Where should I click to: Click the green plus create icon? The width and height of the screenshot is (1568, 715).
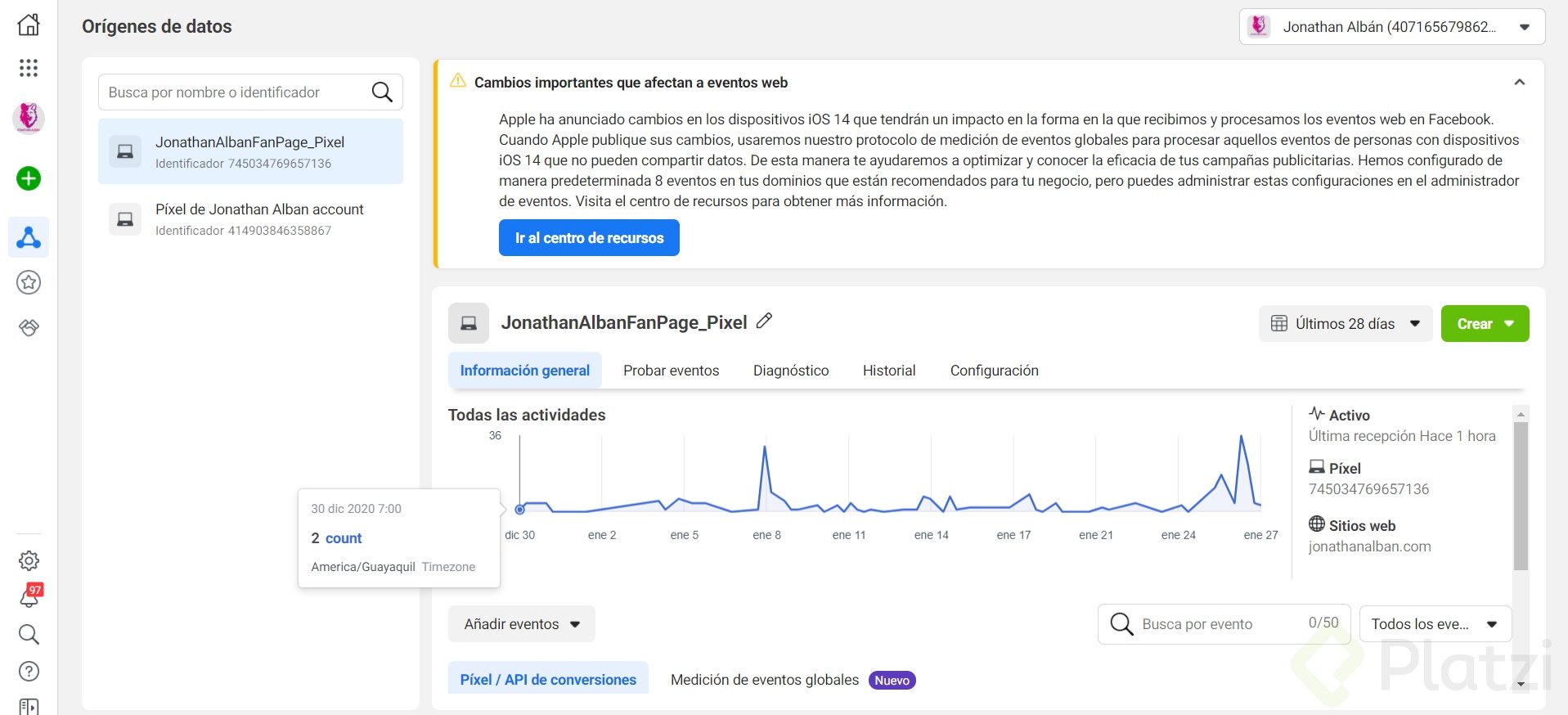(x=29, y=178)
